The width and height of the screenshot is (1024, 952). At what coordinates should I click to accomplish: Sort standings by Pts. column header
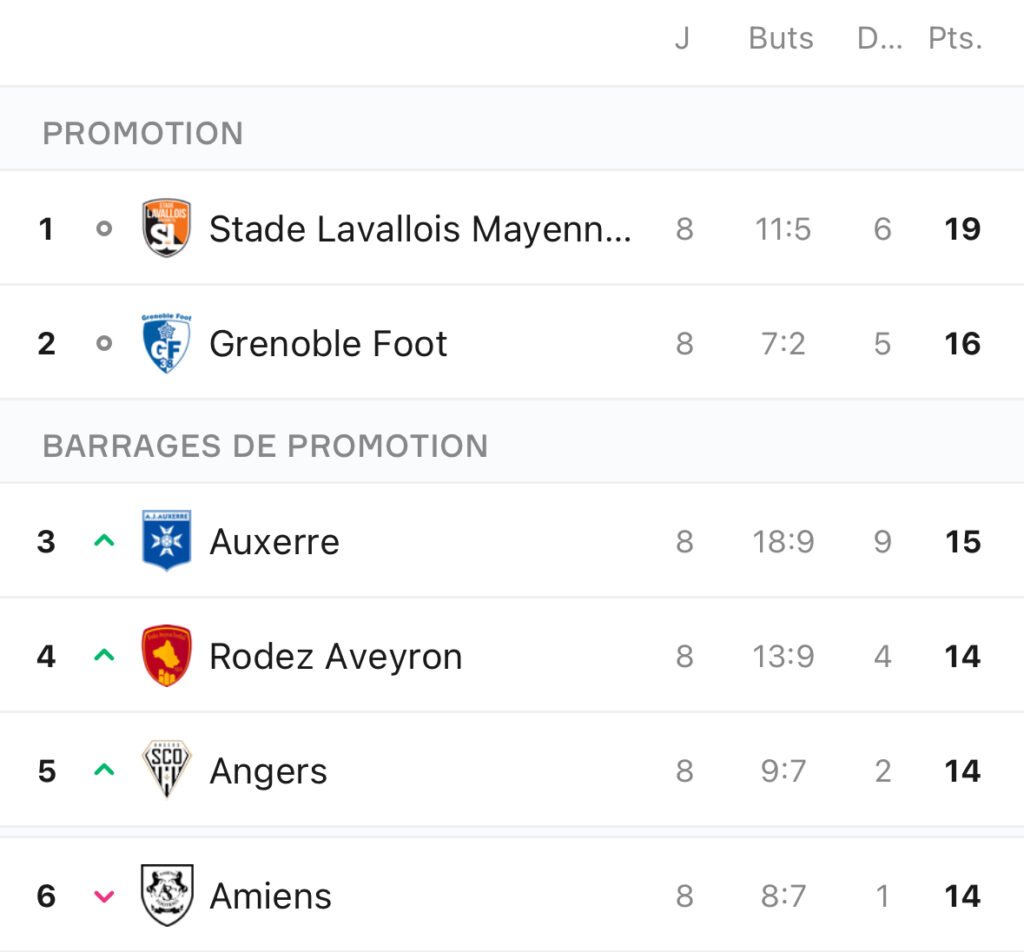955,39
